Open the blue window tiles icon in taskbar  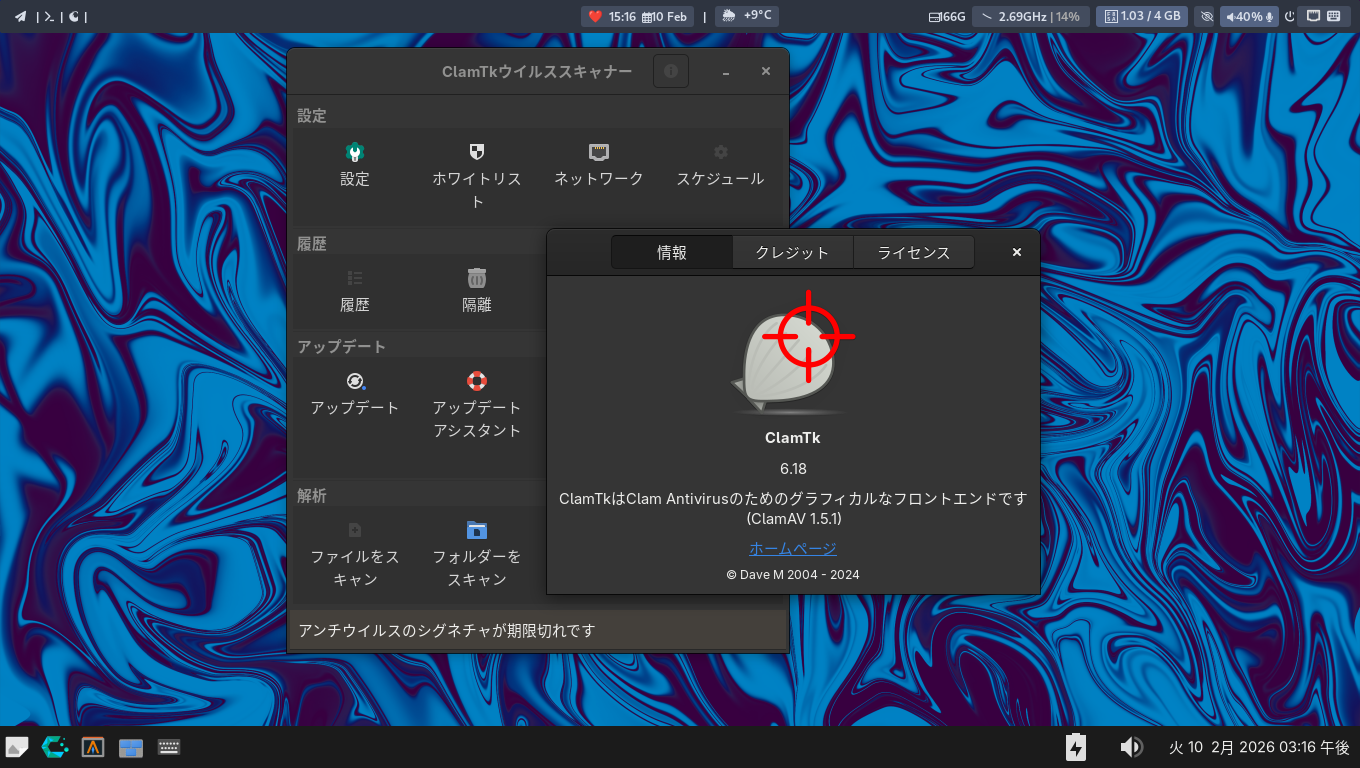point(131,747)
